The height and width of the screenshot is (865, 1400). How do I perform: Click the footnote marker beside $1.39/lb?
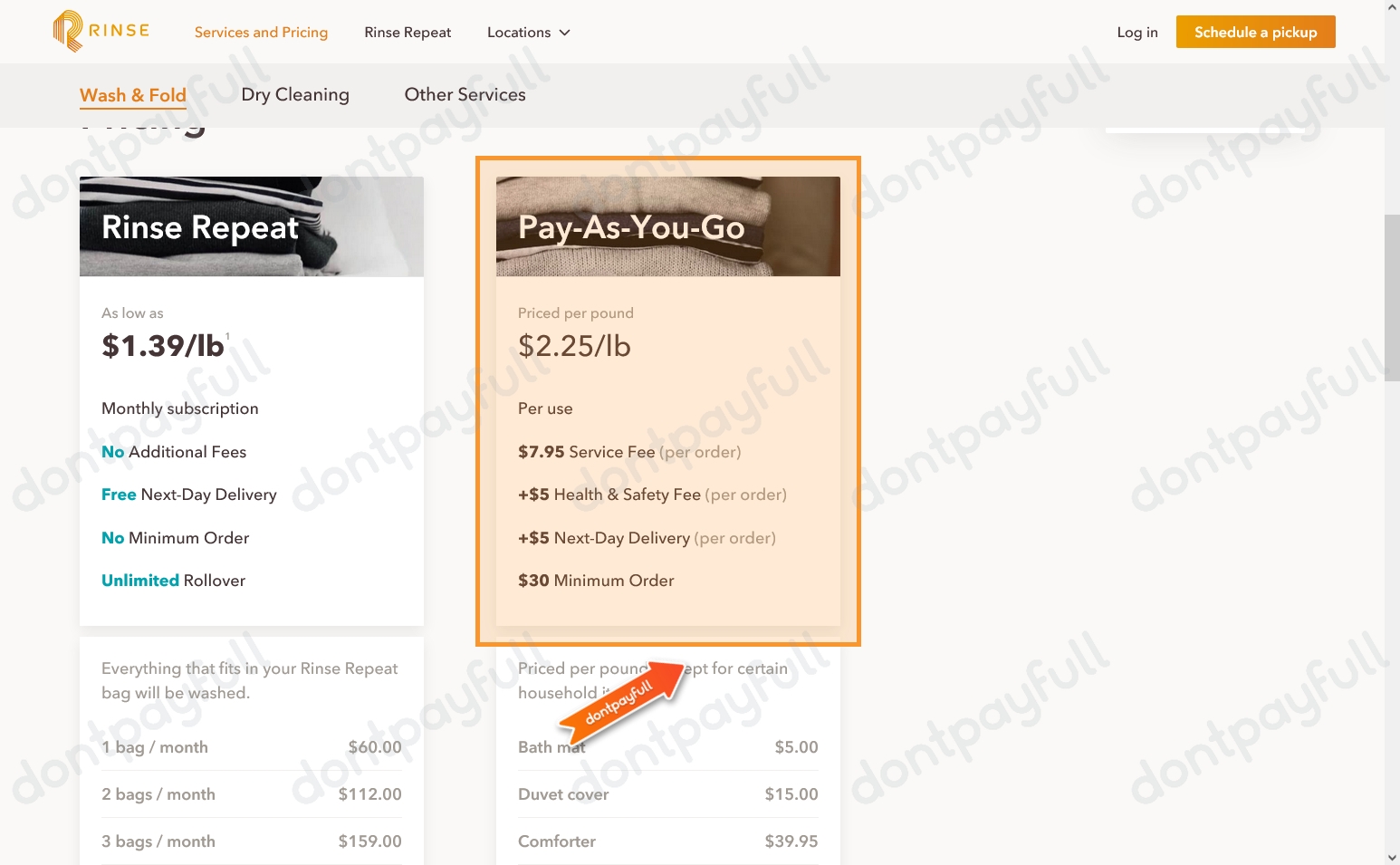click(228, 336)
